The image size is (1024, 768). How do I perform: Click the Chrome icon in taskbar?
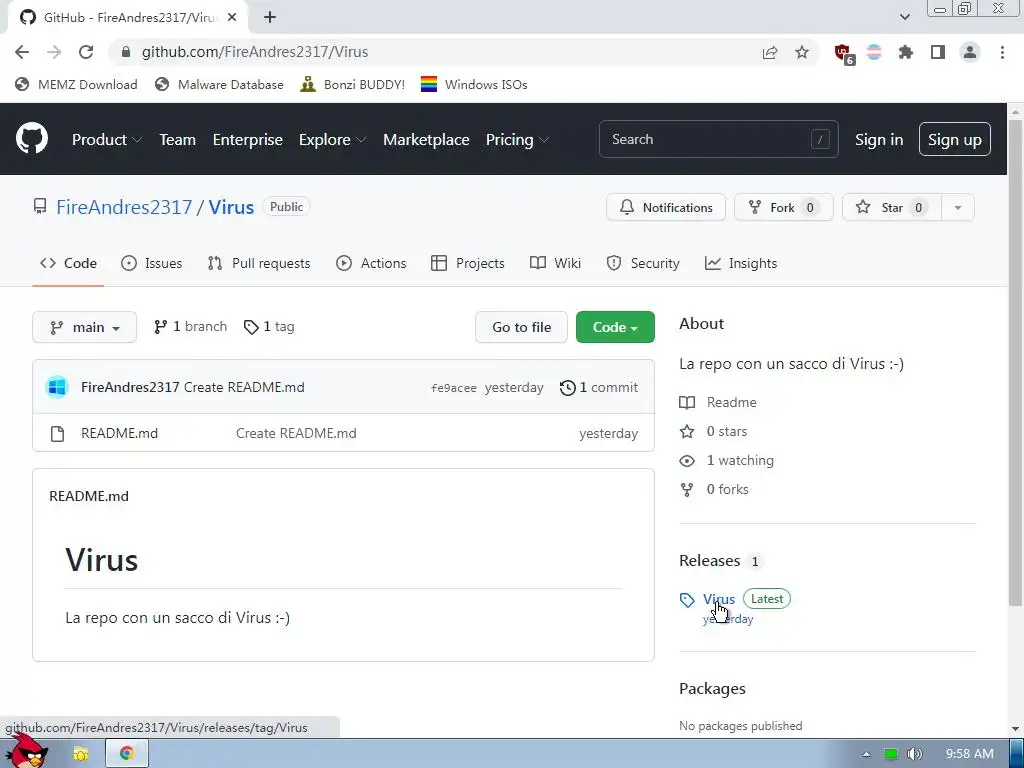point(127,753)
